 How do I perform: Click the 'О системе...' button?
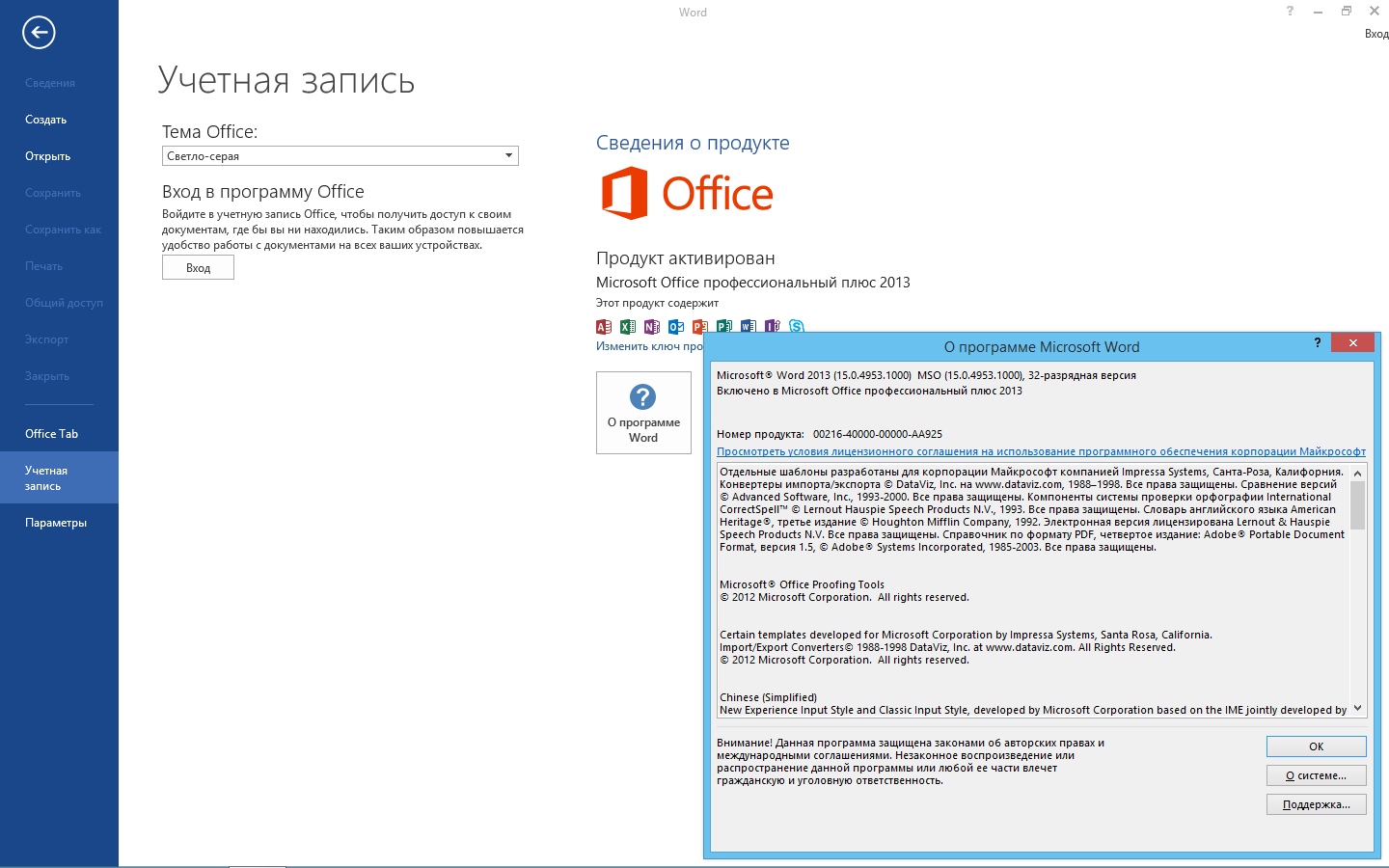click(x=1316, y=775)
